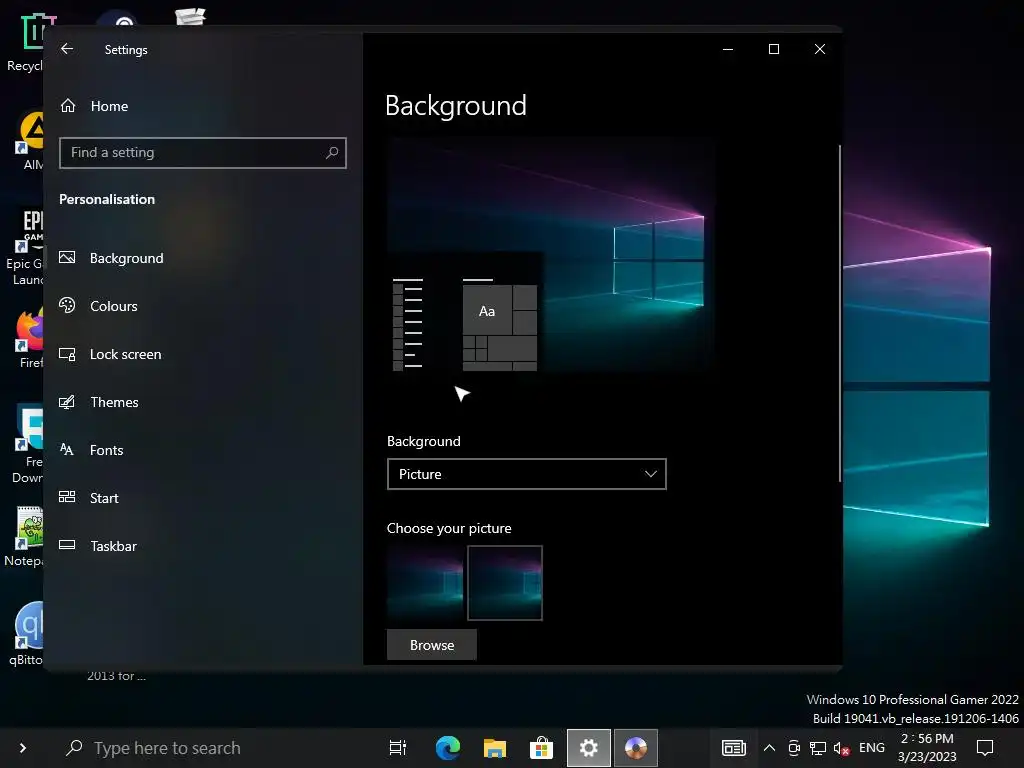Open the Start personalisation page
This screenshot has width=1024, height=768.
coord(89,498)
